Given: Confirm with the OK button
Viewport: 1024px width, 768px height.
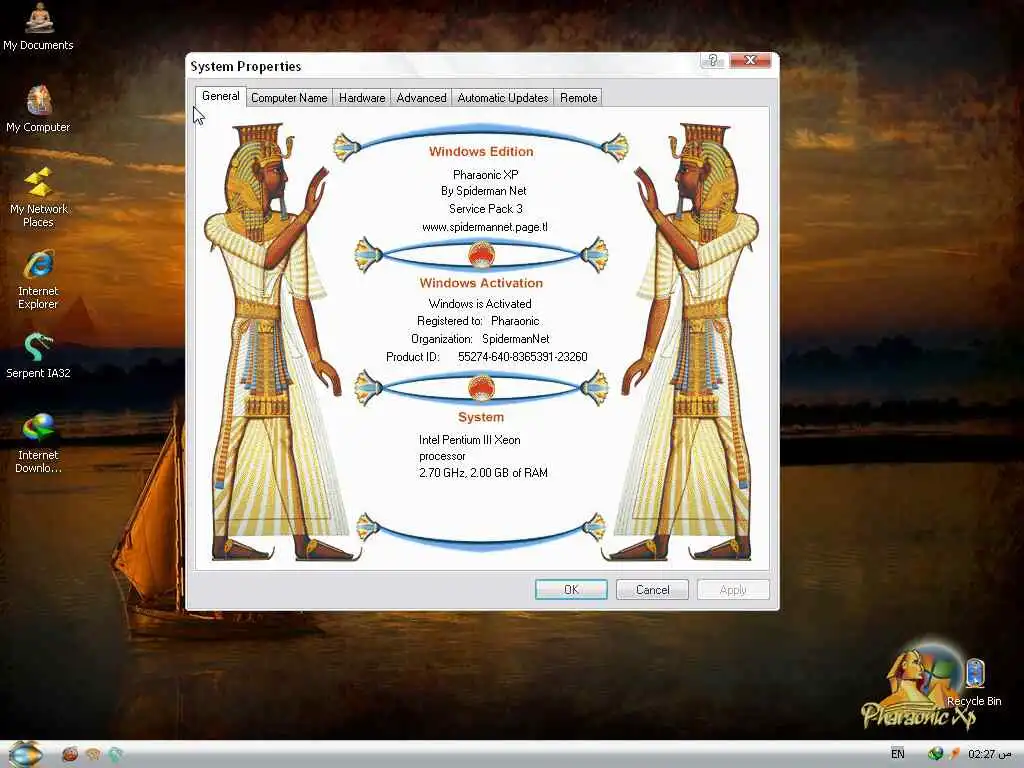Looking at the screenshot, I should click(571, 590).
